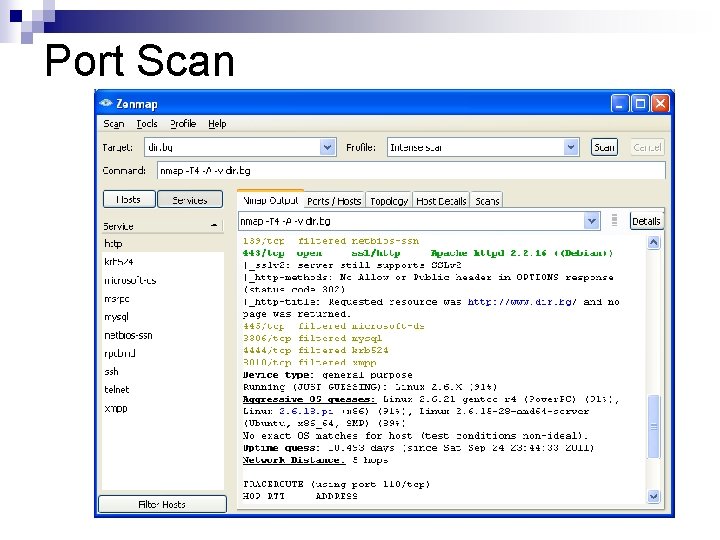720x540 pixels.
Task: Select krb524 in the service list
Action: point(163,262)
